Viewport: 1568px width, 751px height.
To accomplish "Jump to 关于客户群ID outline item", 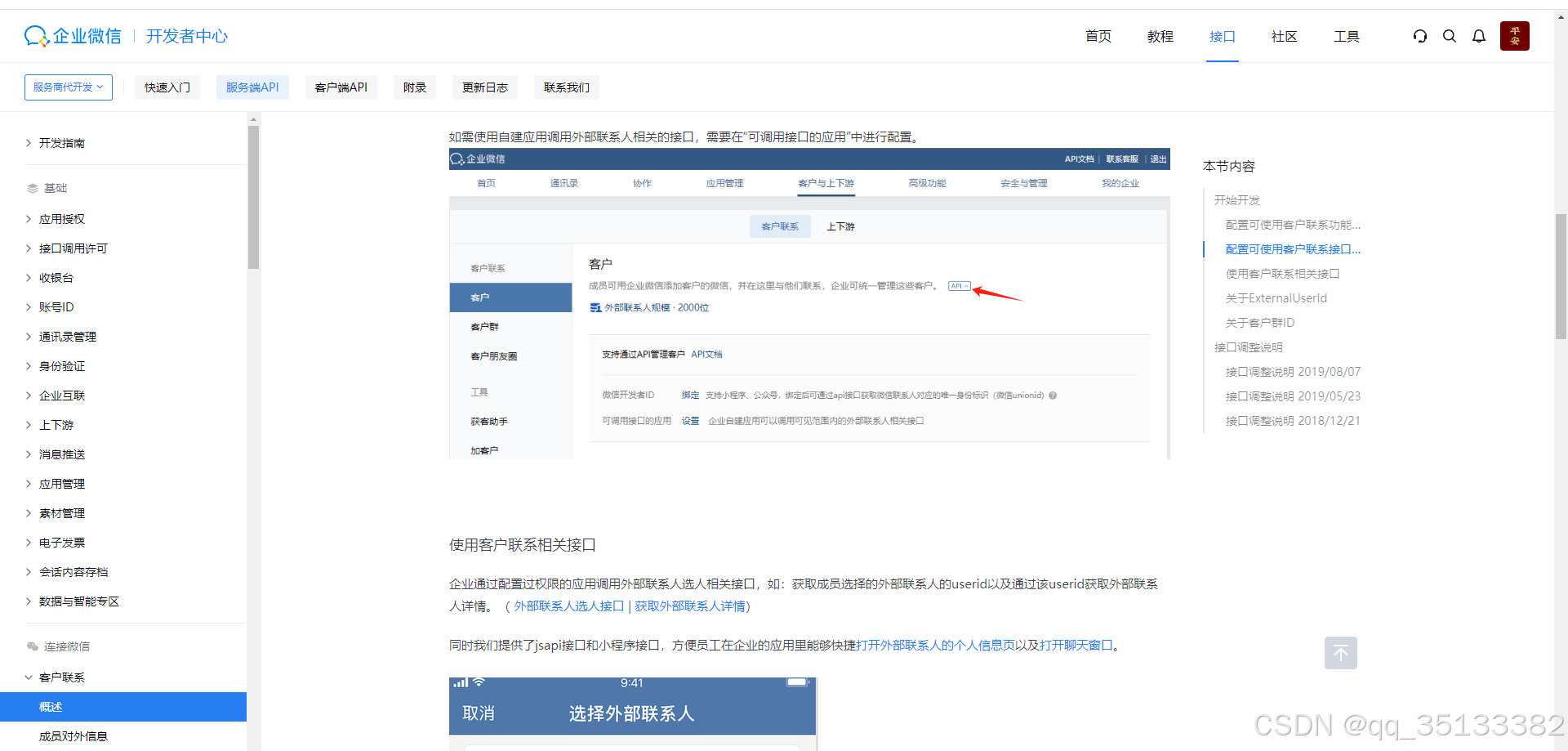I will click(1260, 323).
